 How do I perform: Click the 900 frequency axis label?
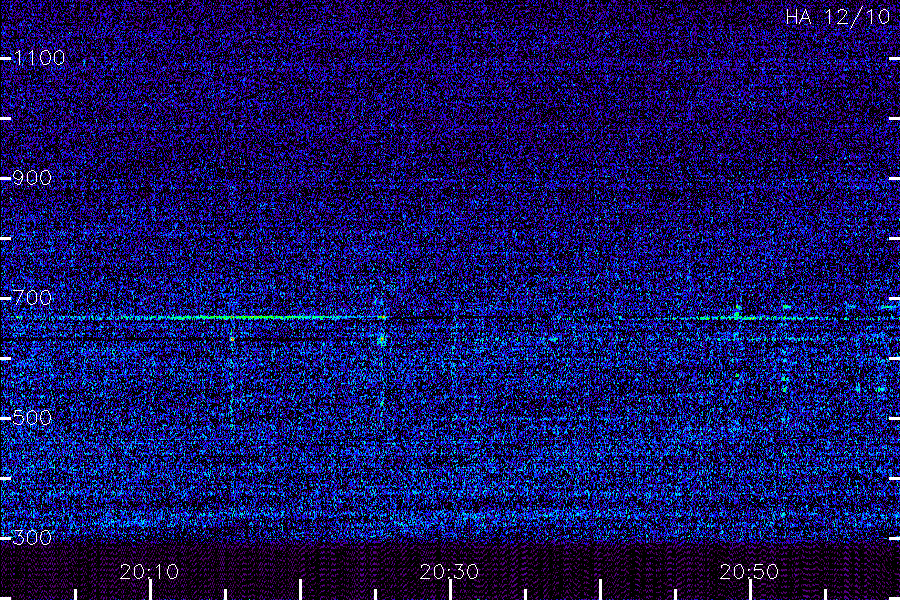(x=32, y=178)
